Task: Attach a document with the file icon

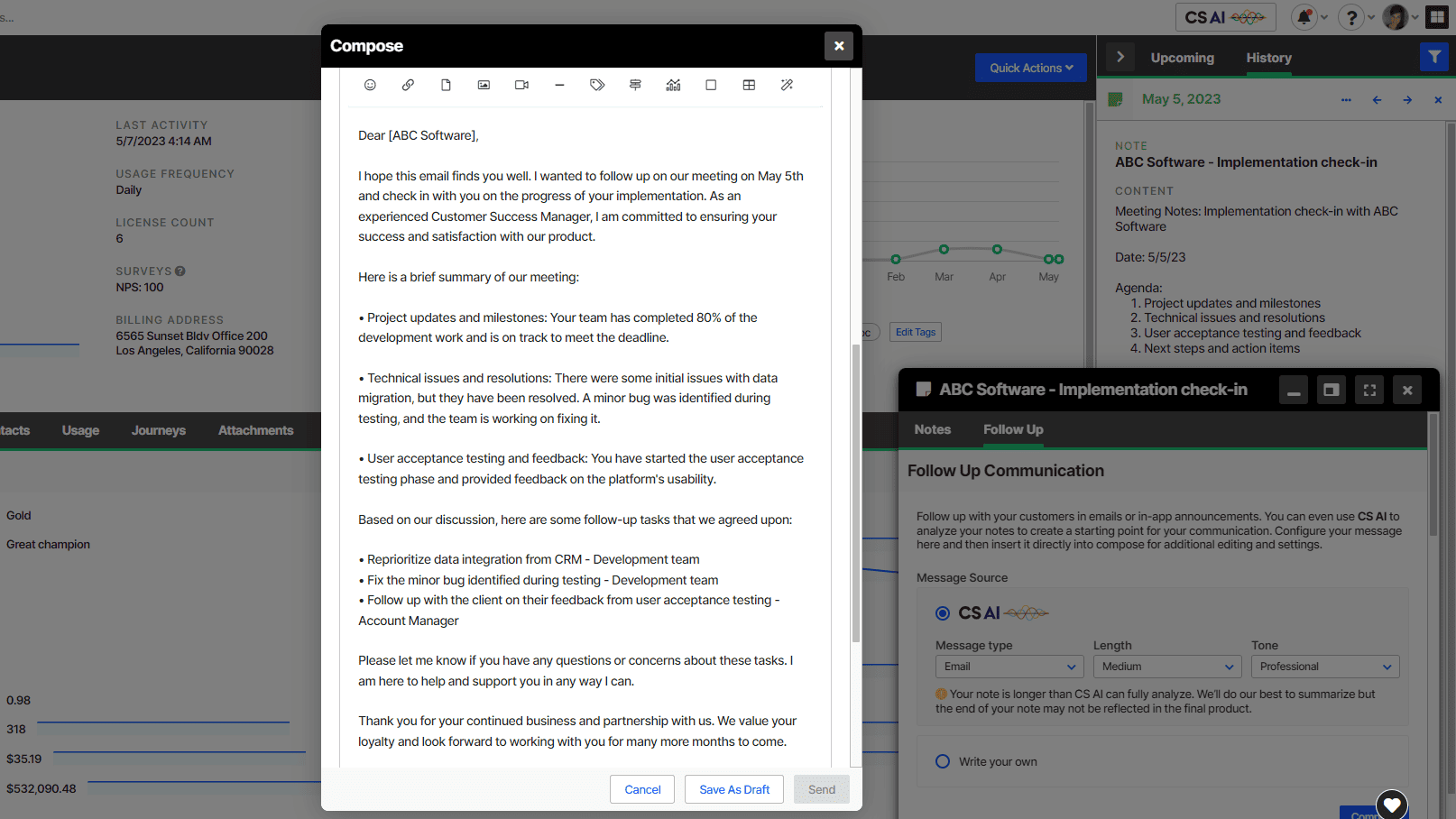Action: [x=446, y=84]
